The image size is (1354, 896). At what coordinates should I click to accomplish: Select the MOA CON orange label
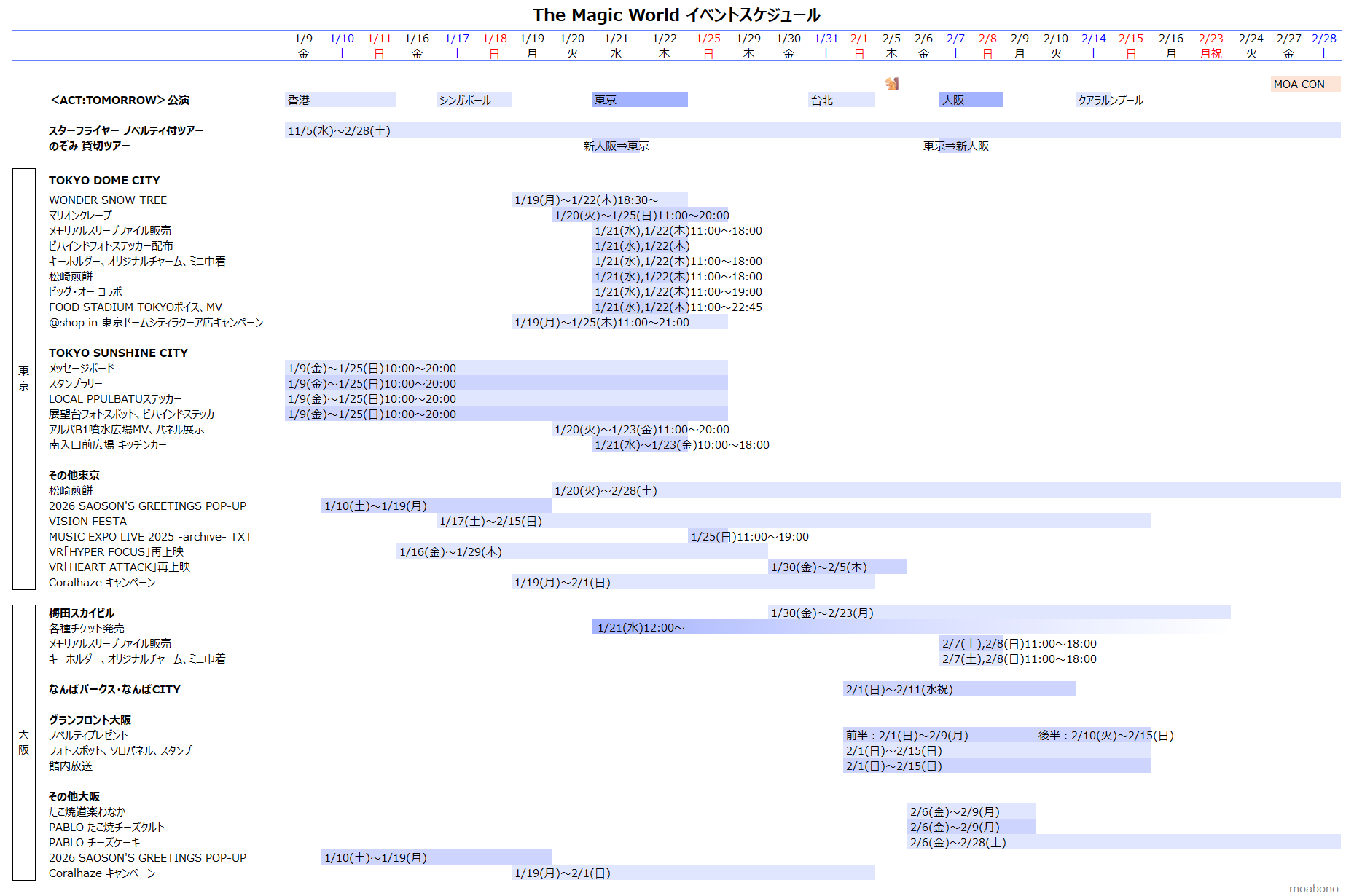click(1304, 84)
